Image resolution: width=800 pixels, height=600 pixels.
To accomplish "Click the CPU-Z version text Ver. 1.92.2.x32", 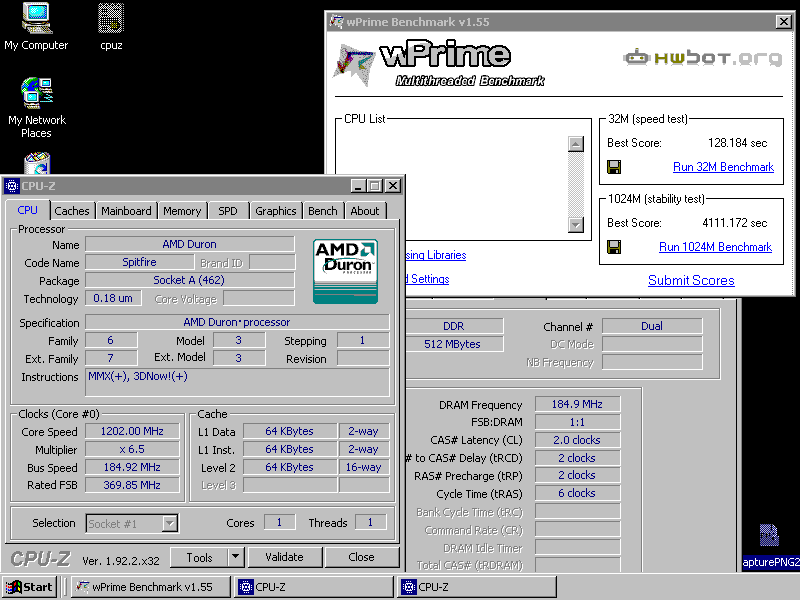I will [x=121, y=561].
